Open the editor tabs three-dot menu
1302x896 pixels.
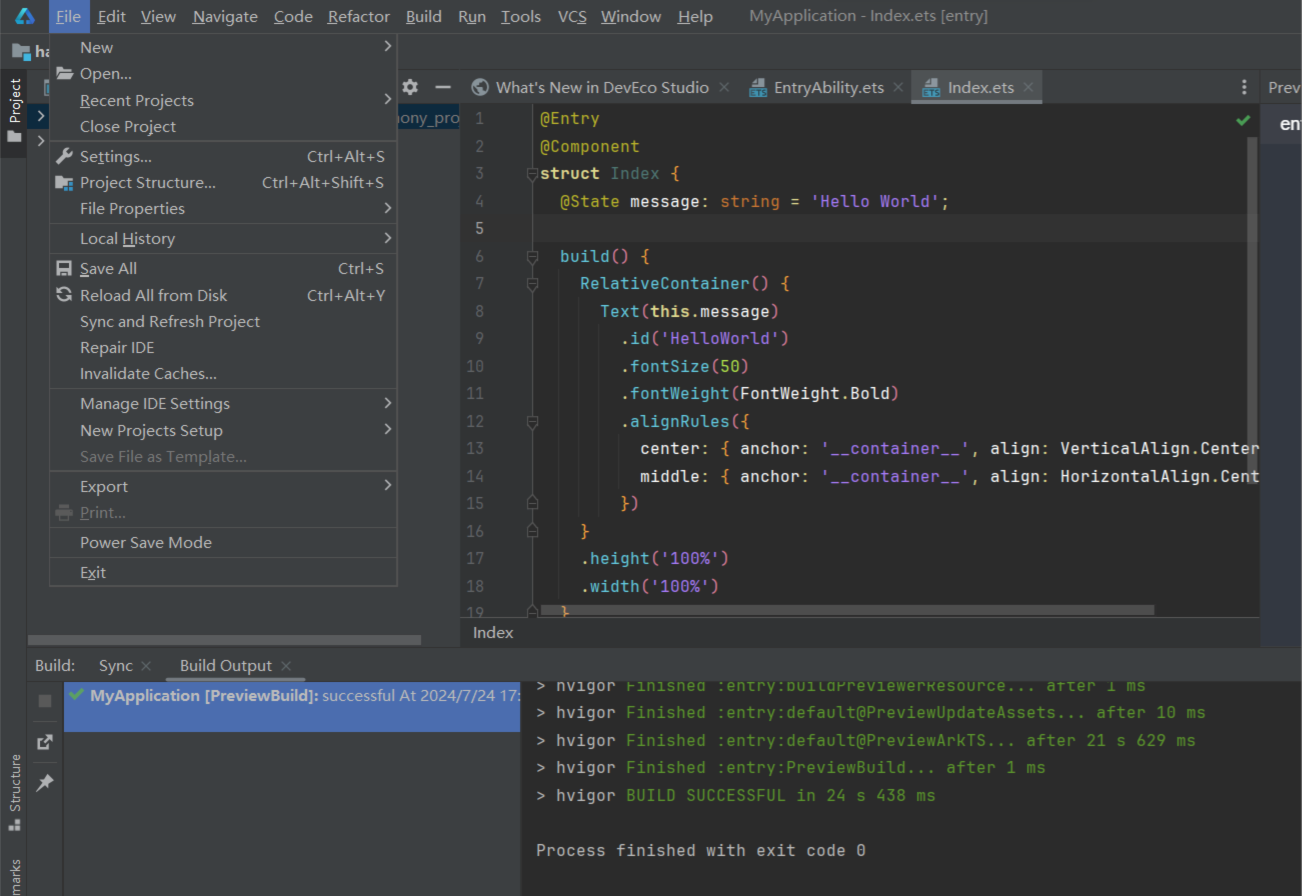pos(1244,87)
